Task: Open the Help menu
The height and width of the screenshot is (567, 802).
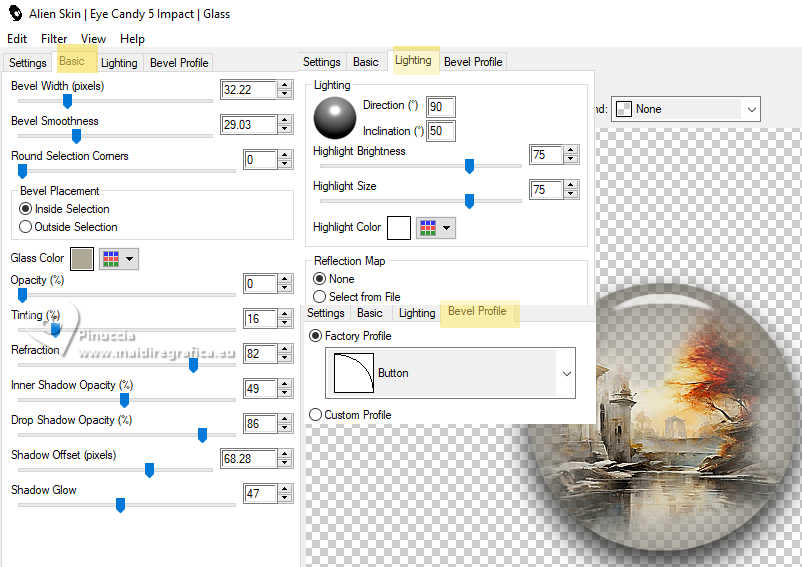Action: tap(132, 39)
